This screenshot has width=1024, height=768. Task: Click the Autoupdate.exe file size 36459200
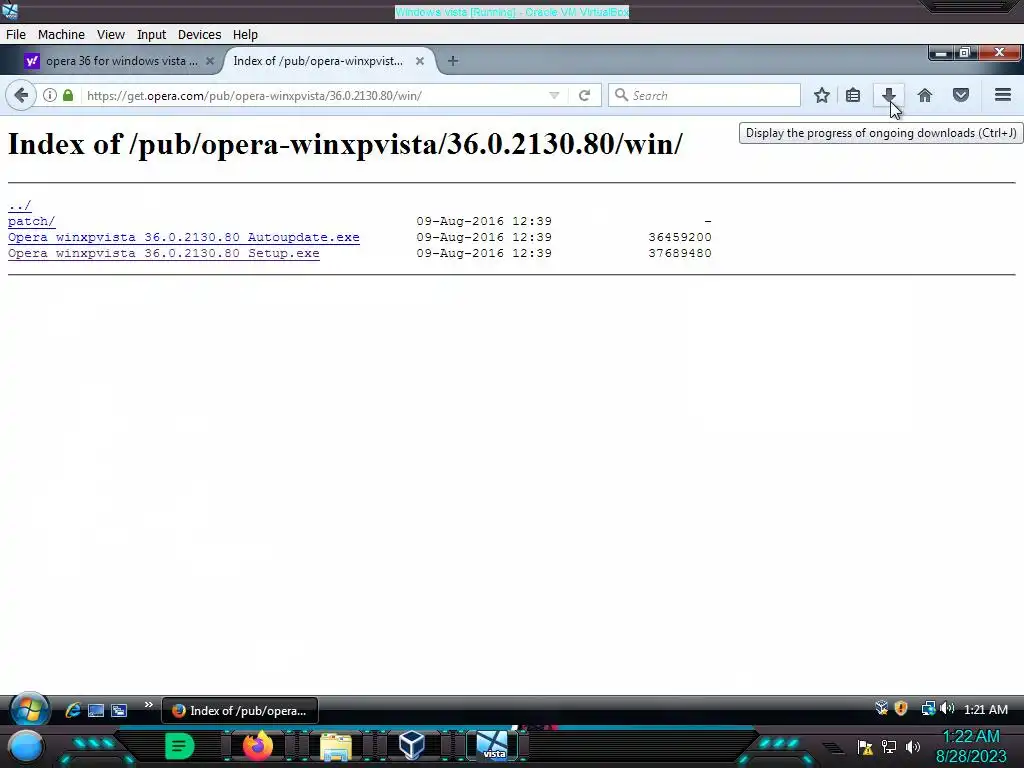(x=680, y=237)
